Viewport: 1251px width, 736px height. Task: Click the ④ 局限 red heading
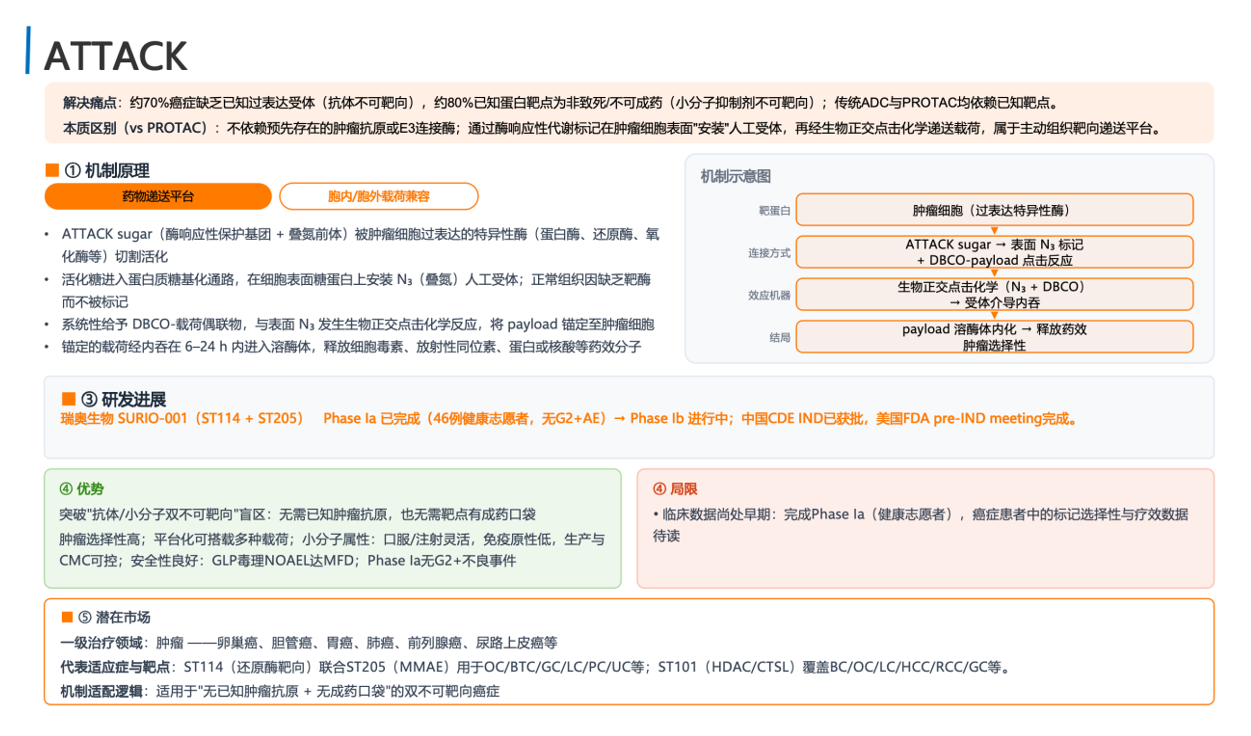[675, 489]
